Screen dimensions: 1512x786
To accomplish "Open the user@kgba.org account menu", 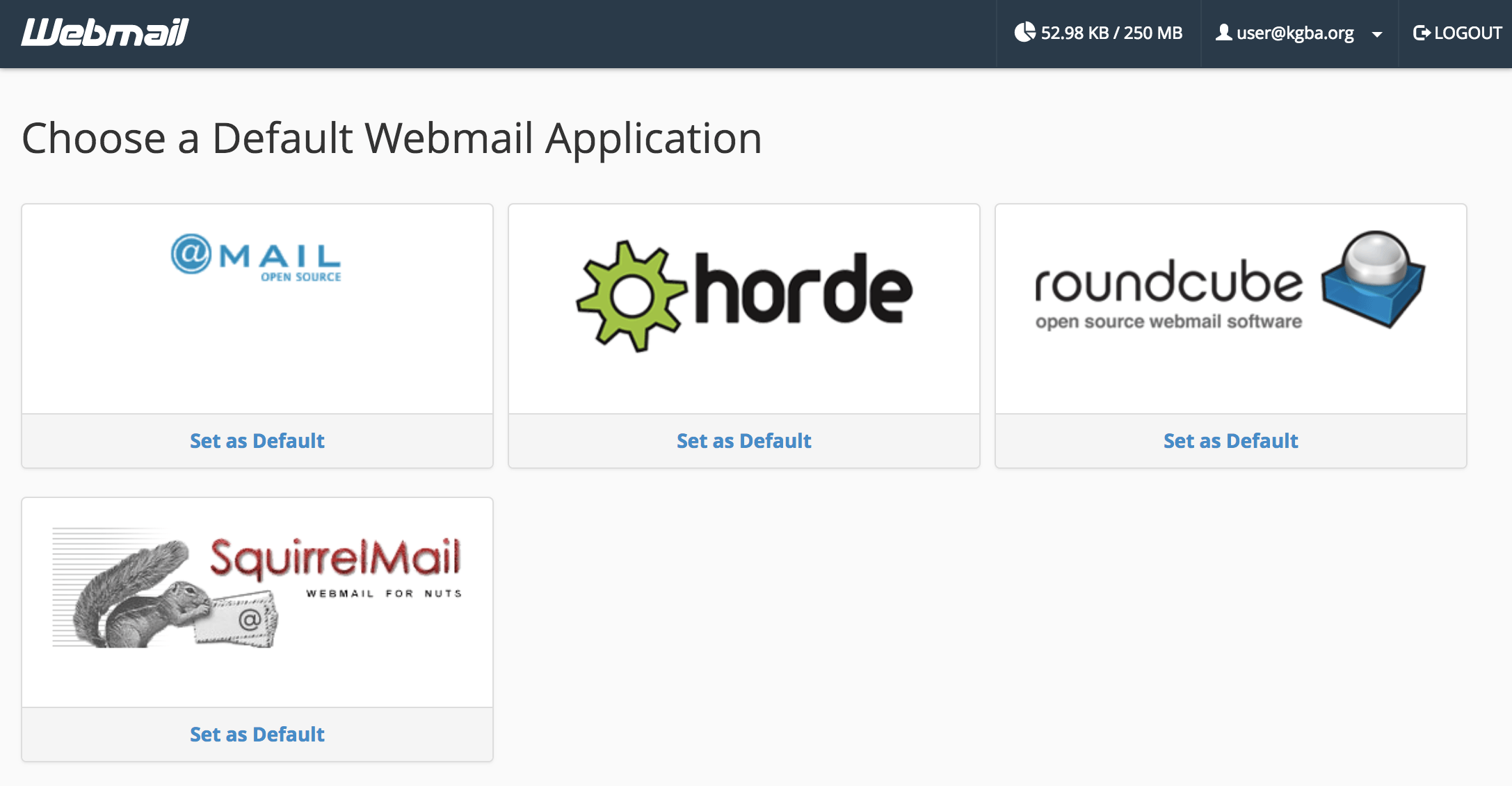I will click(1298, 33).
